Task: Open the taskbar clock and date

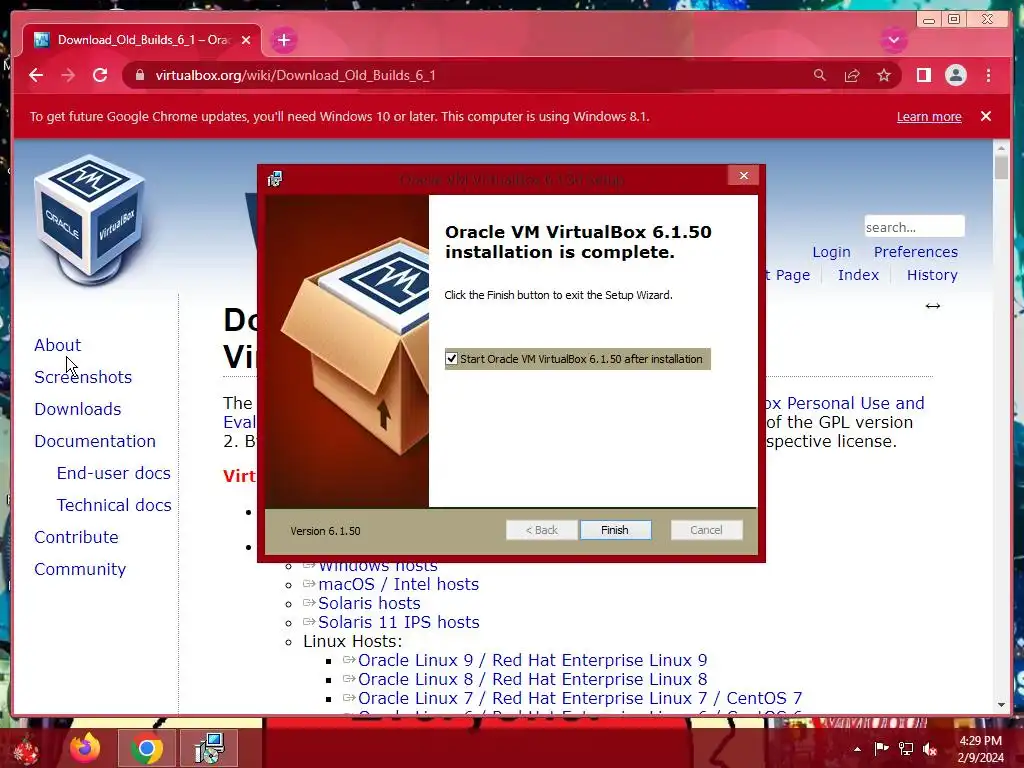Action: (x=980, y=749)
